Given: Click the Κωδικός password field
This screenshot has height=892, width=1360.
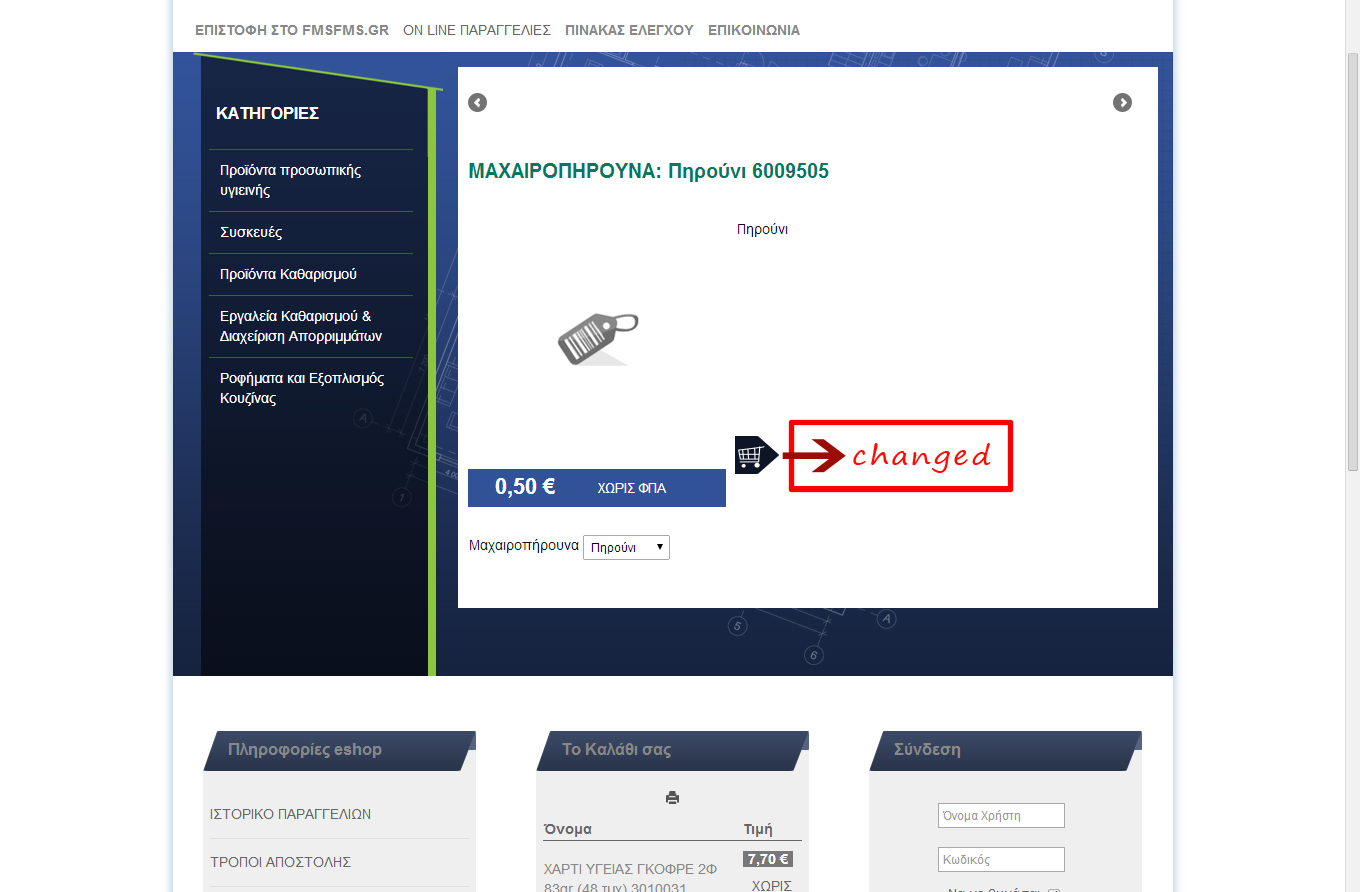Looking at the screenshot, I should coord(1001,859).
